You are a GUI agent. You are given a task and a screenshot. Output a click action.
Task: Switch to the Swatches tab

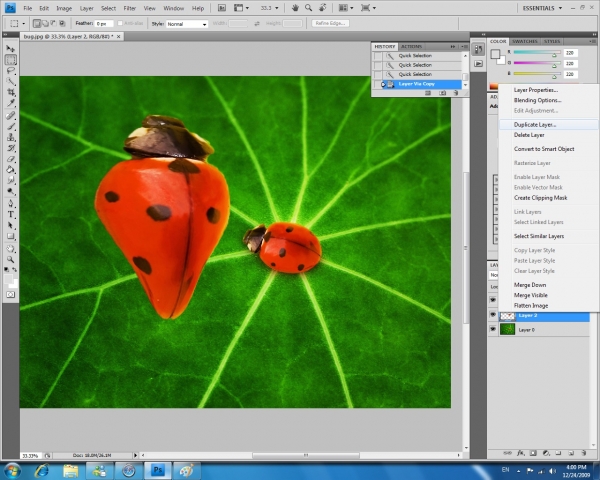click(x=525, y=41)
